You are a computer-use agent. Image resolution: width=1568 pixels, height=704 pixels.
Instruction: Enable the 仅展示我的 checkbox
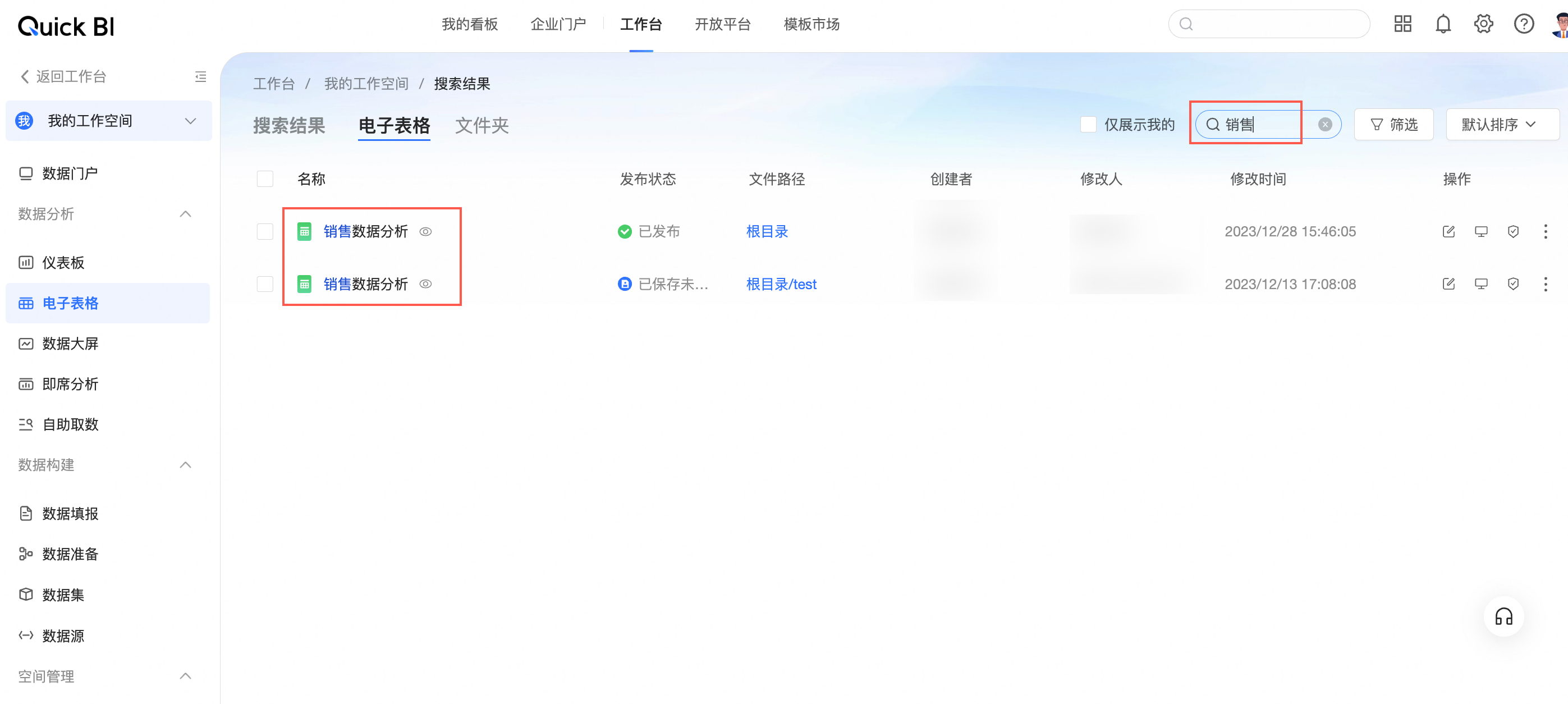click(x=1088, y=125)
